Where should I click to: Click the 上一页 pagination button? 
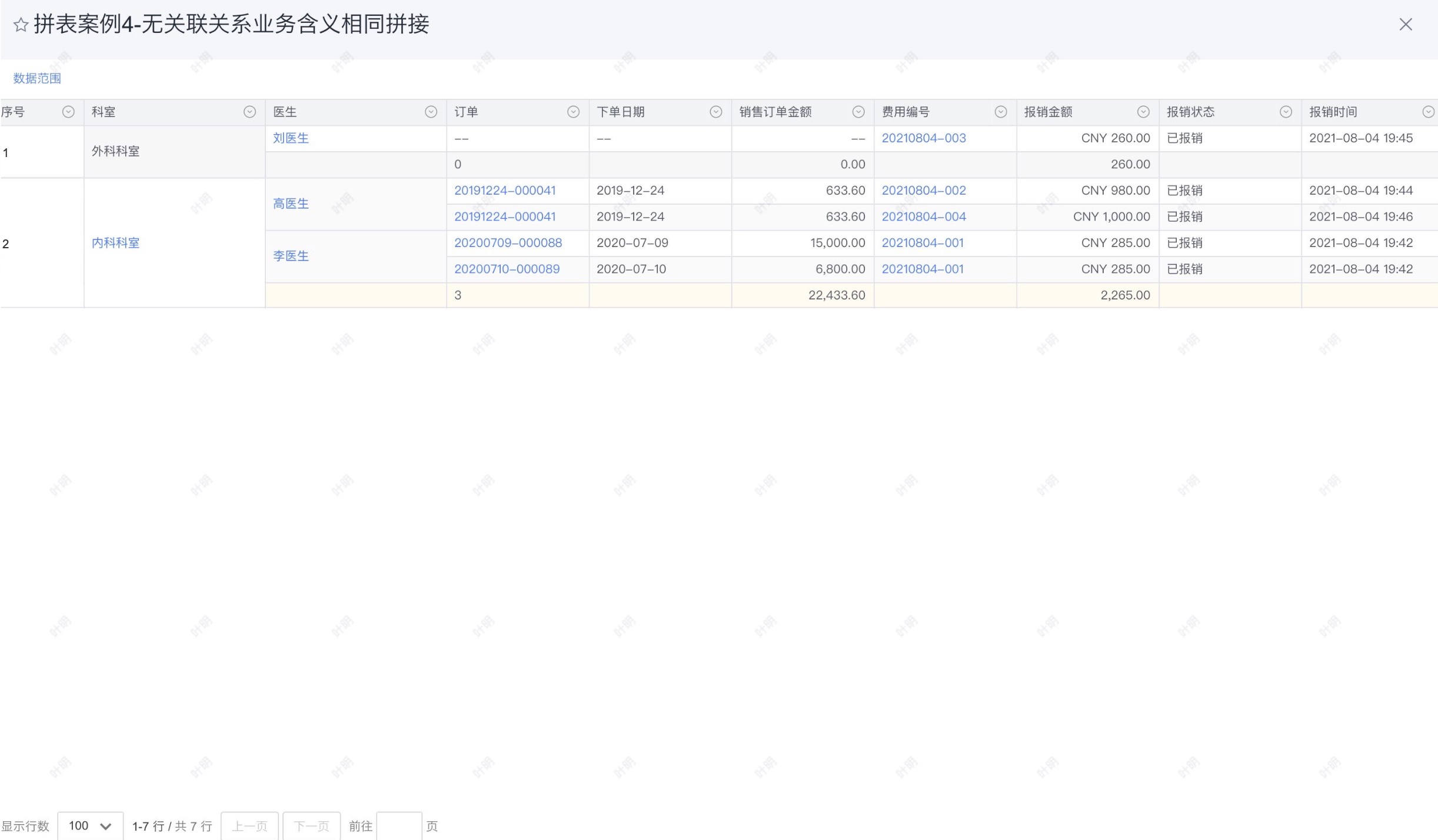250,825
